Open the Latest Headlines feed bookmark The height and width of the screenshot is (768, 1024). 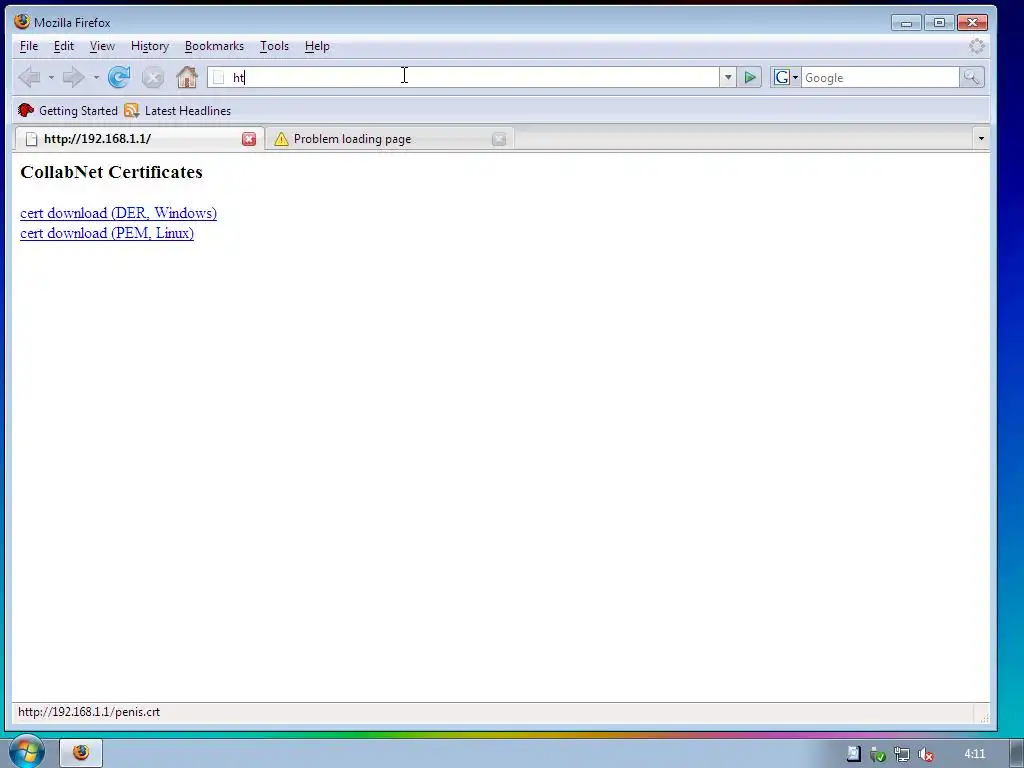coord(178,110)
